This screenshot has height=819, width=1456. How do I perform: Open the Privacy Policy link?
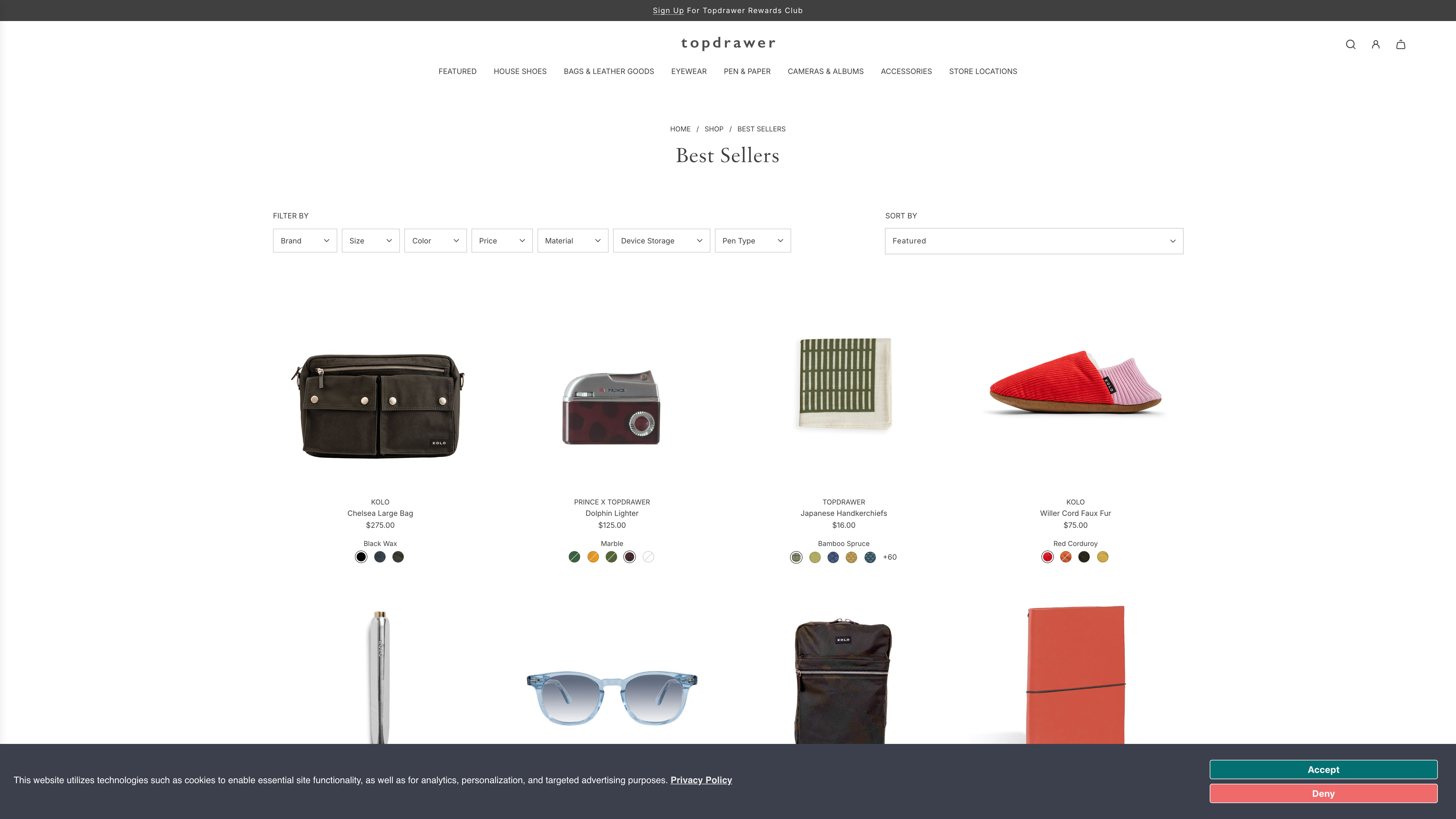701,780
